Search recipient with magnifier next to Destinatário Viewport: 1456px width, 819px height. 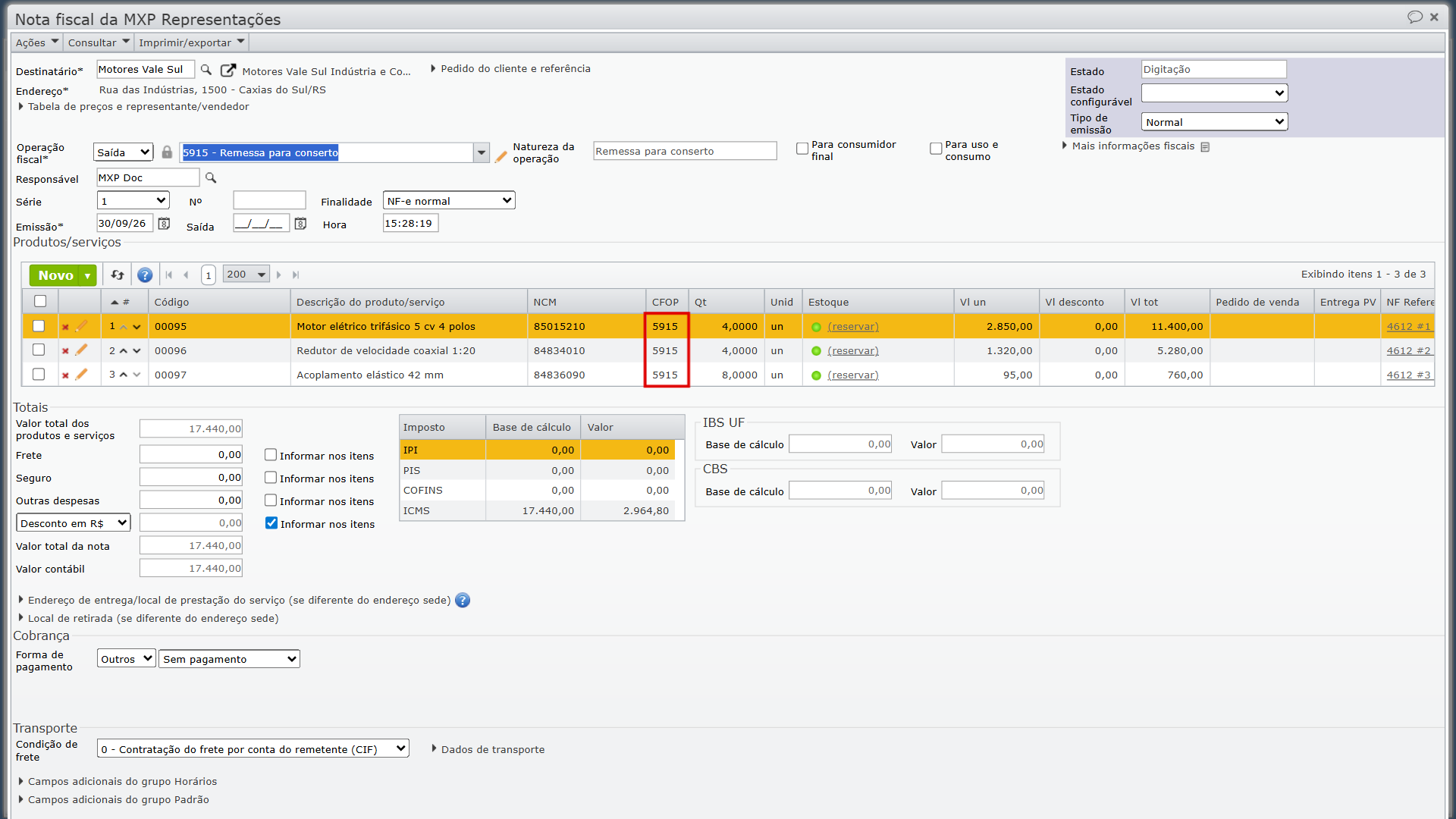[x=206, y=70]
